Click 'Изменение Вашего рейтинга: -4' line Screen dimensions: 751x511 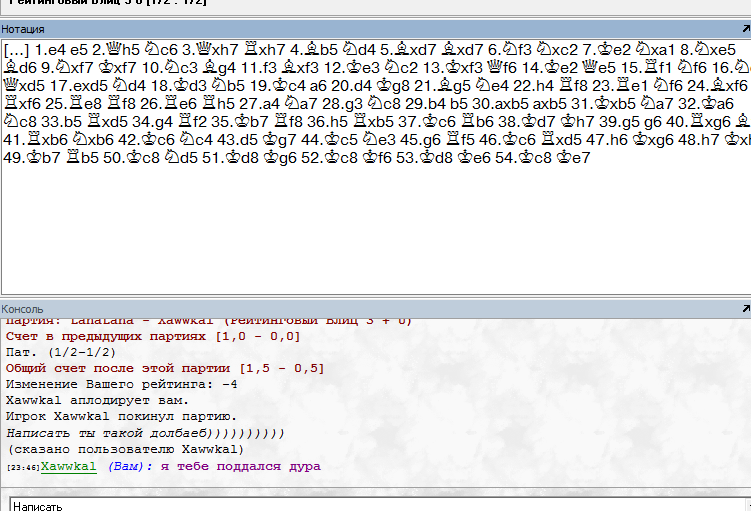(121, 385)
